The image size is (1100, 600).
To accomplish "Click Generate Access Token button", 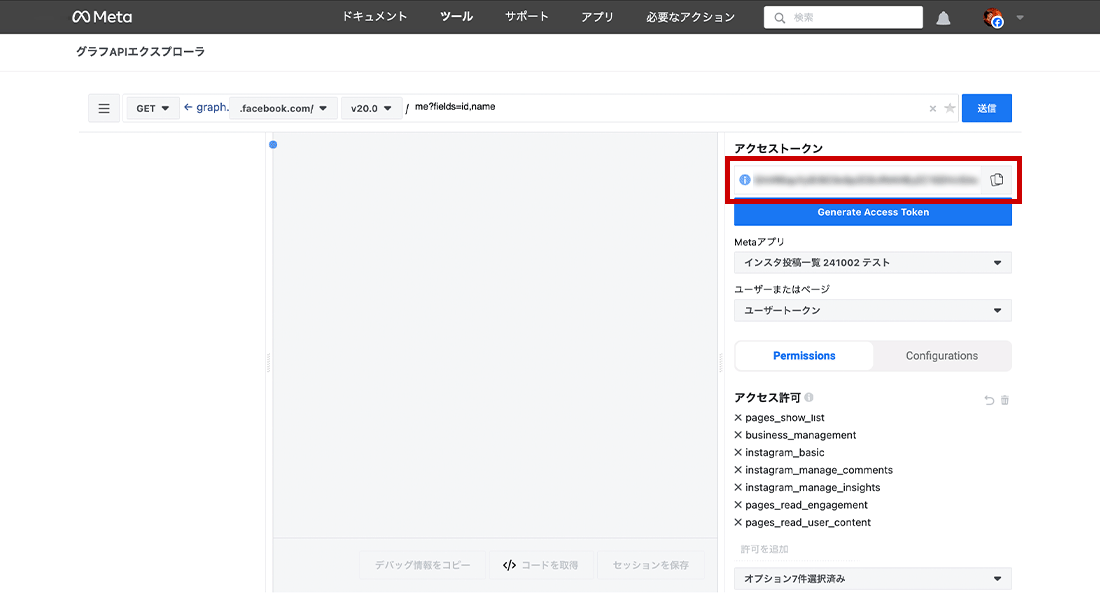I will click(x=873, y=212).
